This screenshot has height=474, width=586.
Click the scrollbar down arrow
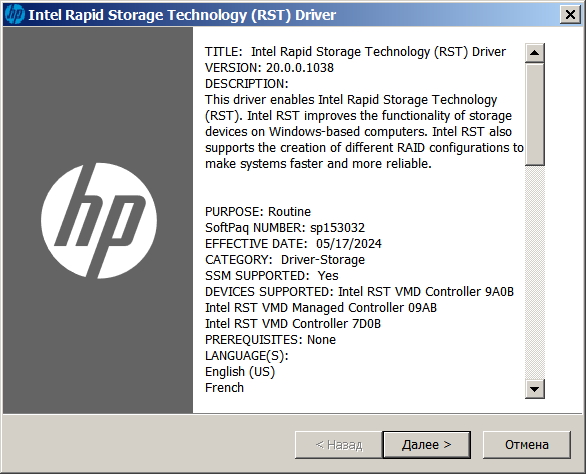pyautogui.click(x=534, y=389)
